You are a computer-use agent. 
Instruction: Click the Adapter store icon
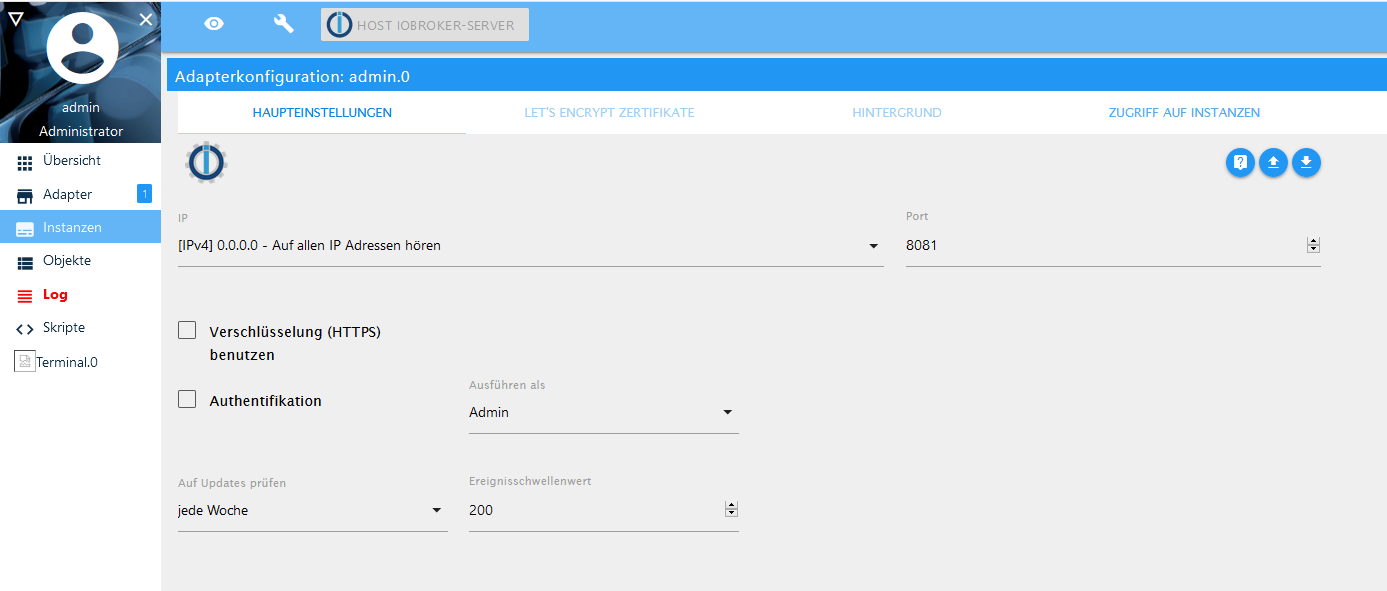tap(25, 195)
